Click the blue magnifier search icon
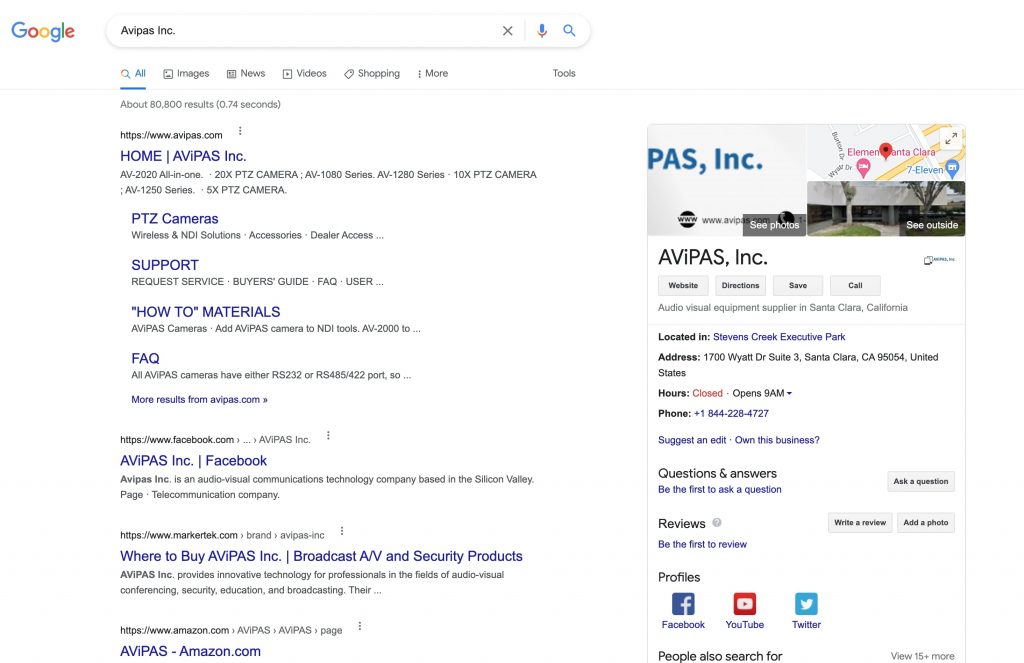The height and width of the screenshot is (663, 1024). (569, 31)
